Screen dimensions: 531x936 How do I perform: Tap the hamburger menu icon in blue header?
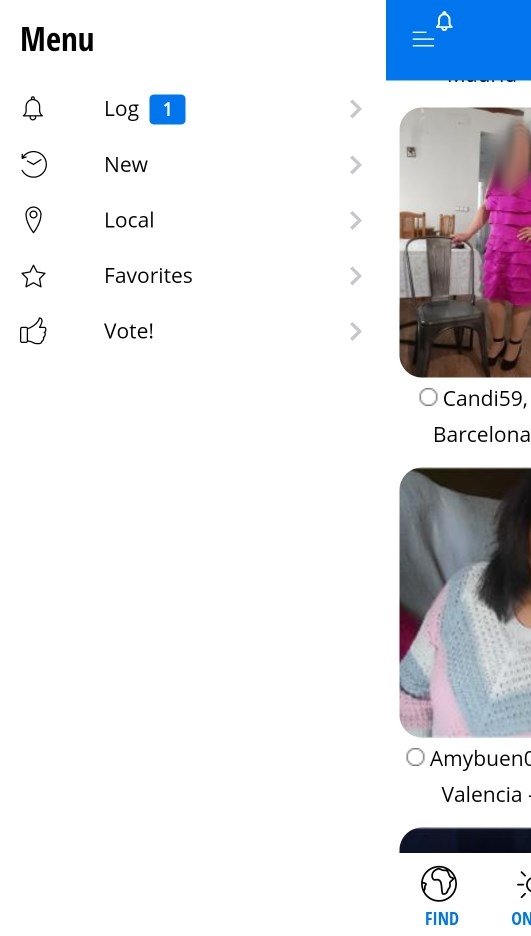coord(423,39)
